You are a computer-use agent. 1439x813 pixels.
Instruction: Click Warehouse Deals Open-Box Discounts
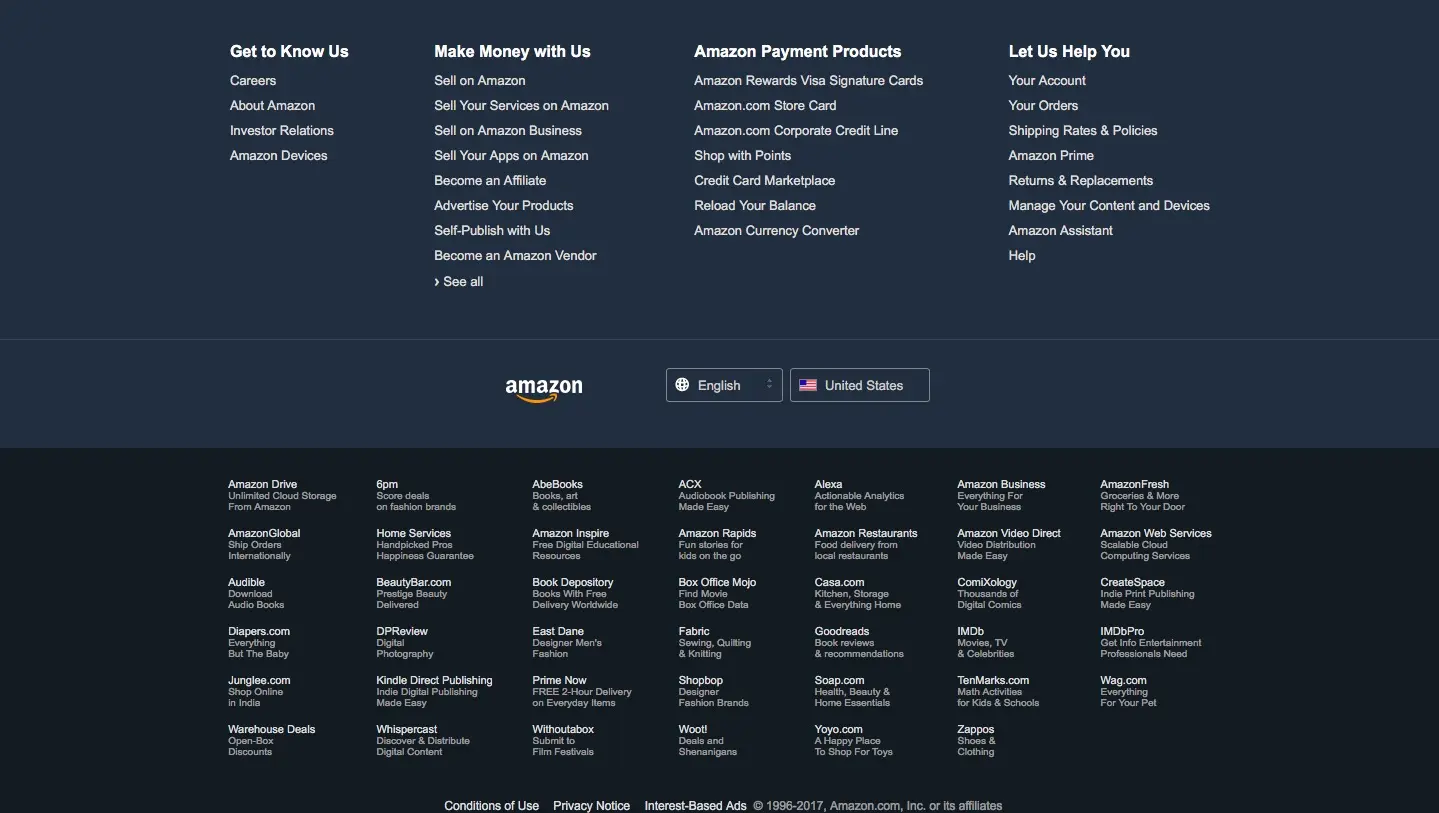[271, 740]
